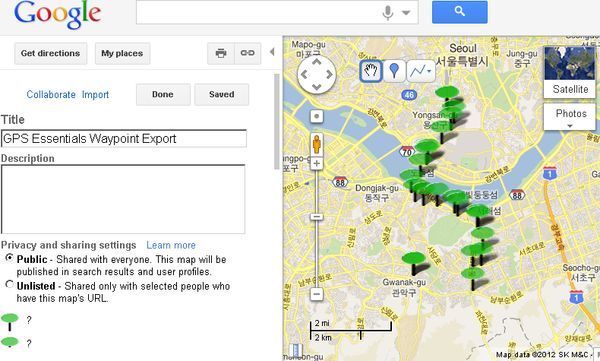Click the second green waypoint icon in the list
Image resolution: width=600 pixels, height=361 pixels.
pyautogui.click(x=10, y=342)
